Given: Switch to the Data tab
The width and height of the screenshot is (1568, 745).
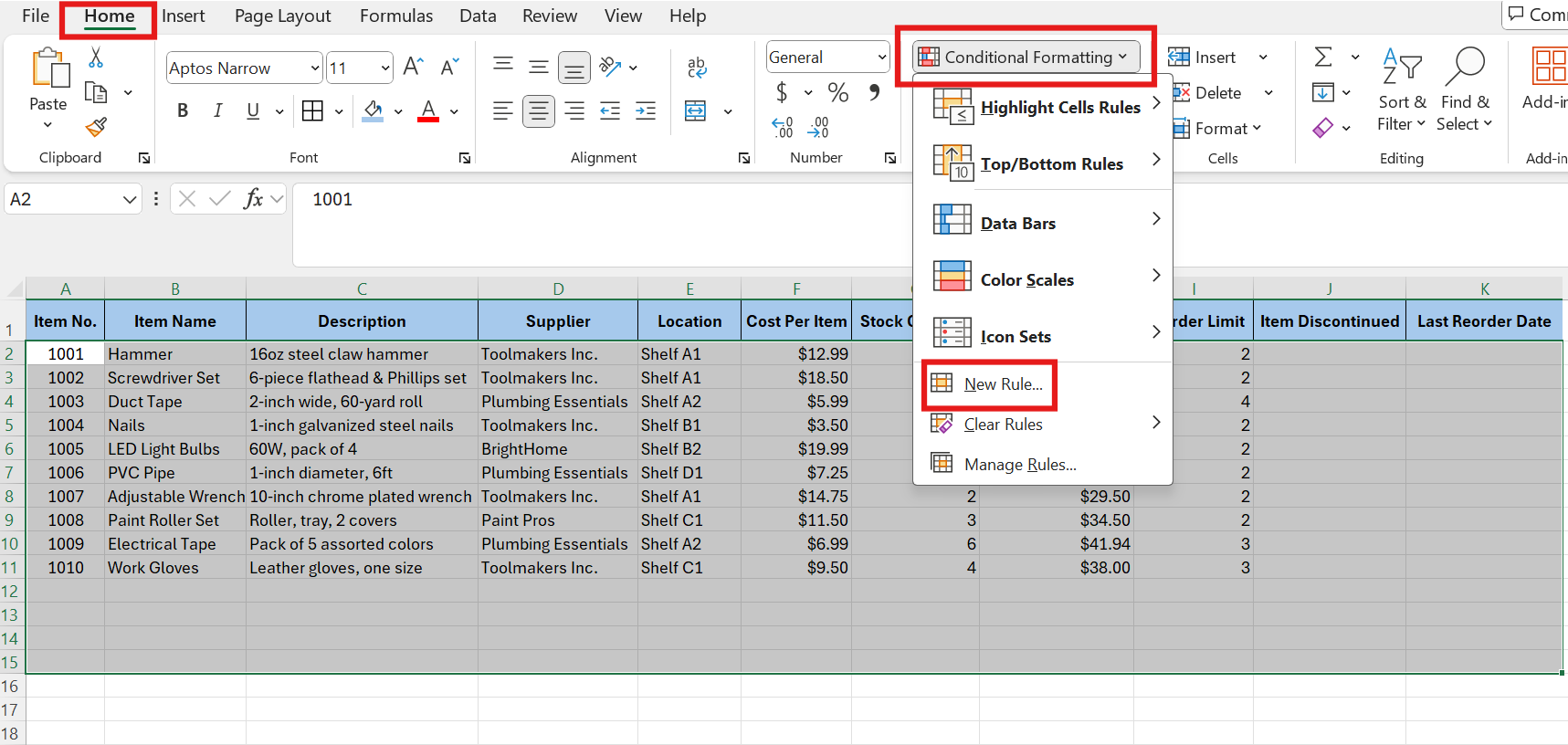Looking at the screenshot, I should coord(478,16).
